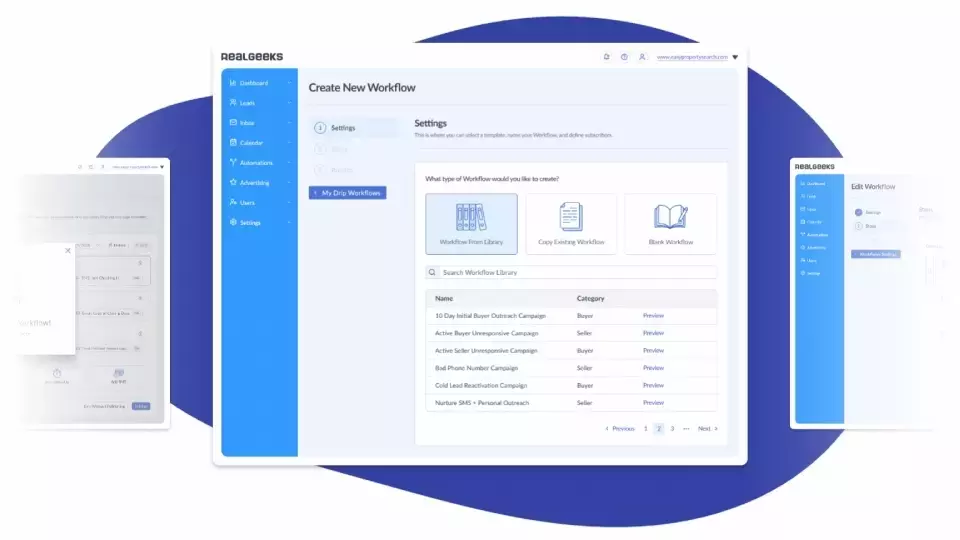
Task: Click the notifications bell icon in header
Action: tap(606, 57)
